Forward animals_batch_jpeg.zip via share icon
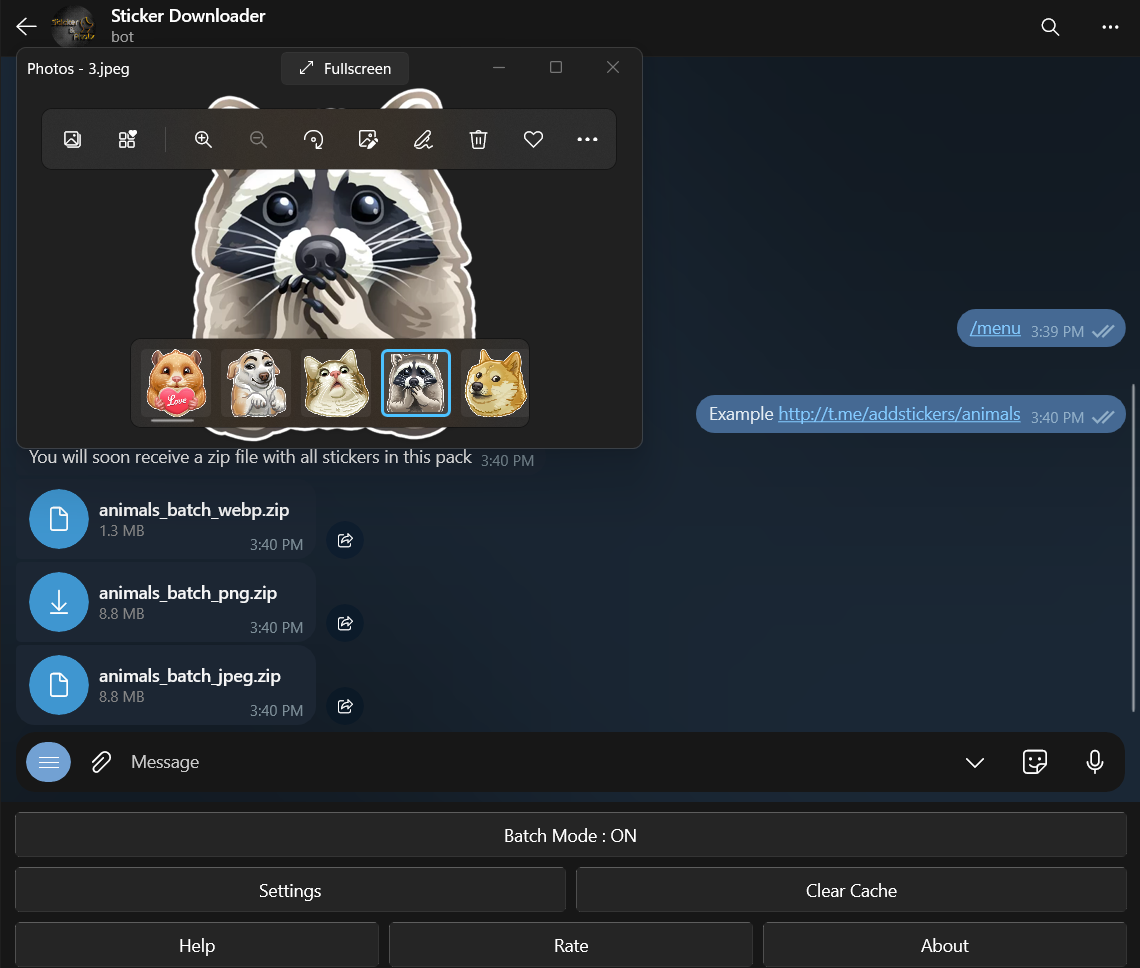1140x968 pixels. (345, 706)
